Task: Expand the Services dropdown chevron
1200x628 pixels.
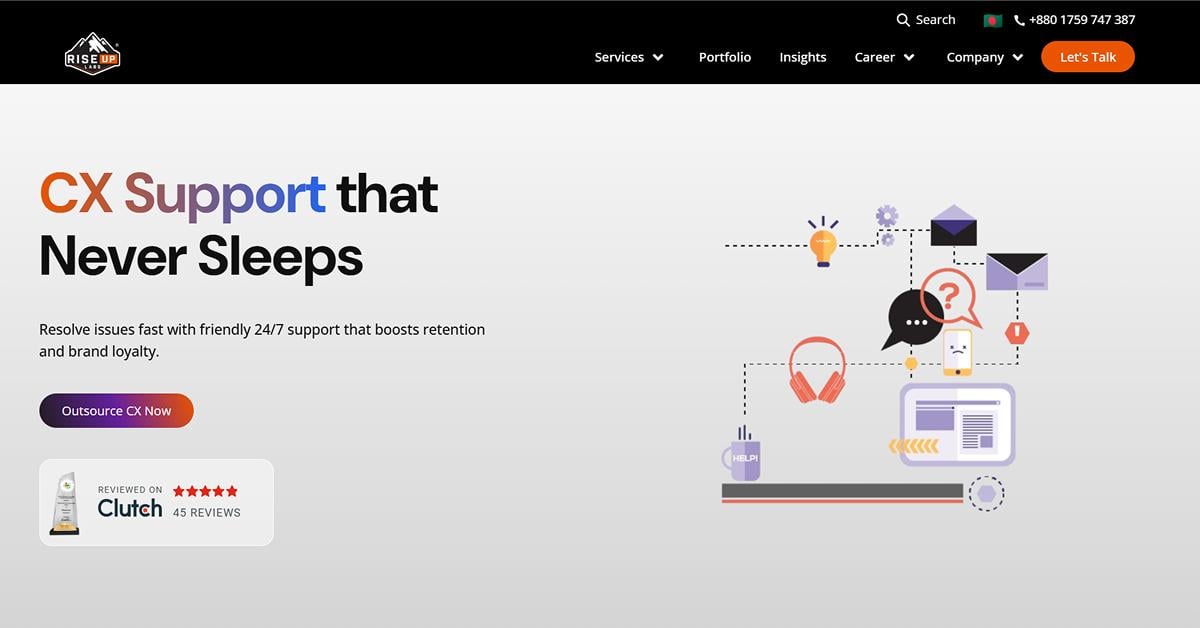Action: point(658,58)
